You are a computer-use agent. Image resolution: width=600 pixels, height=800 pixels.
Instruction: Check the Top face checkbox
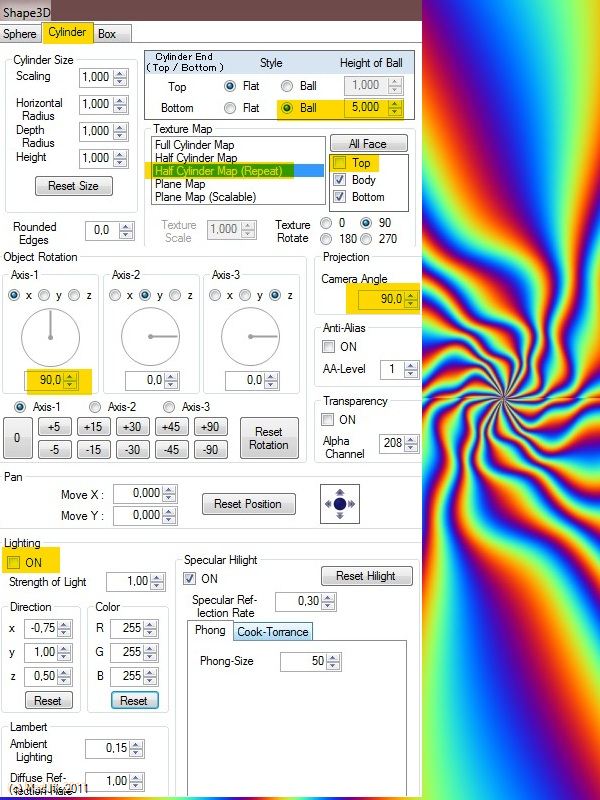339,163
